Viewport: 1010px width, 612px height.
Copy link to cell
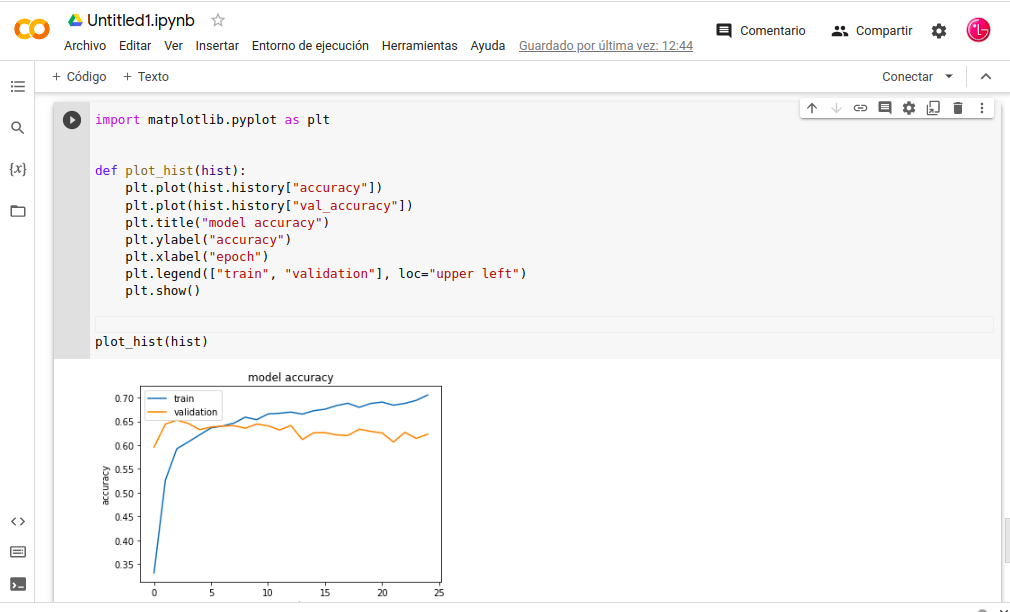(860, 108)
